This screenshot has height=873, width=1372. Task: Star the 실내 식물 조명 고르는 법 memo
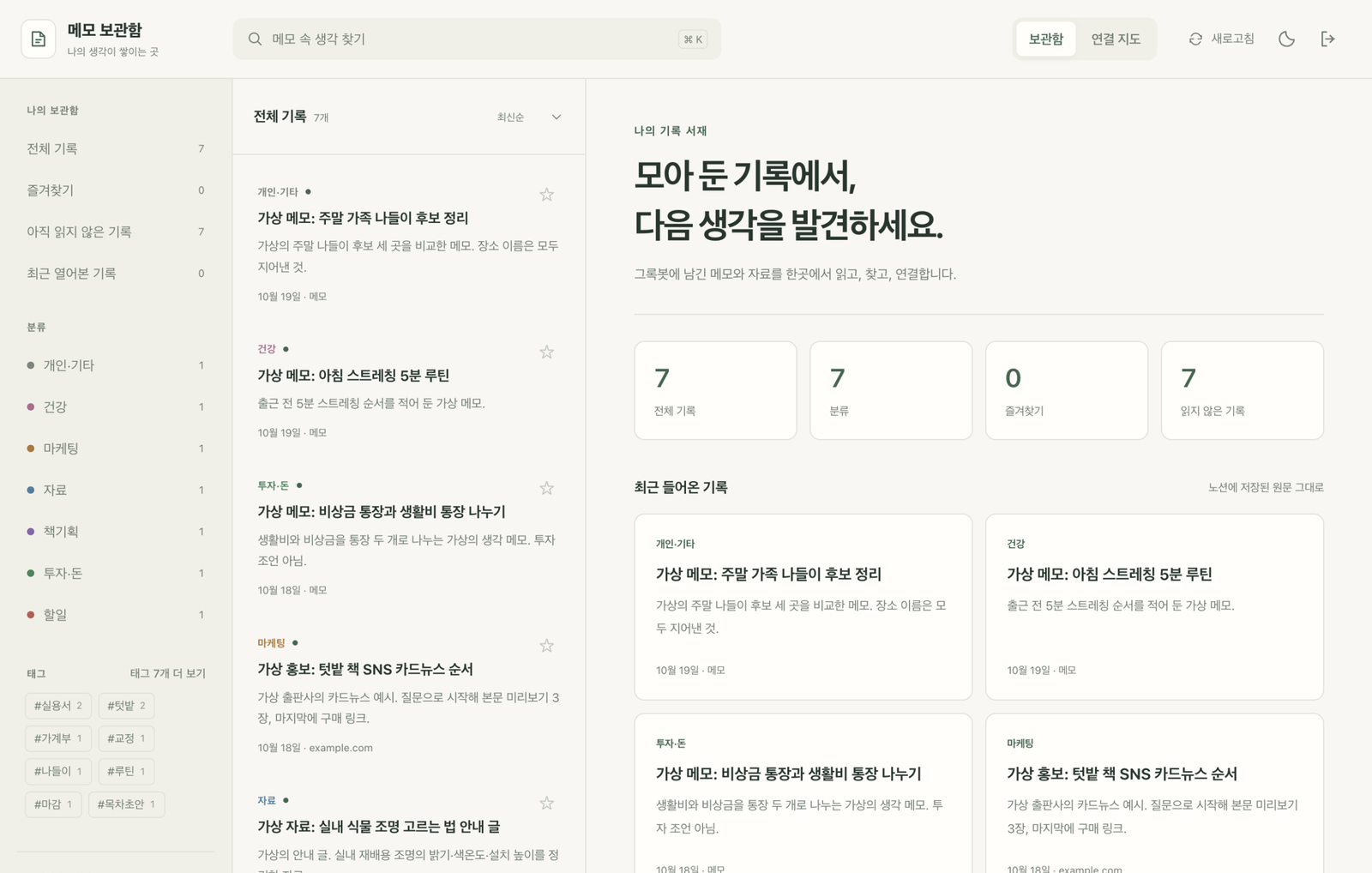tap(546, 803)
